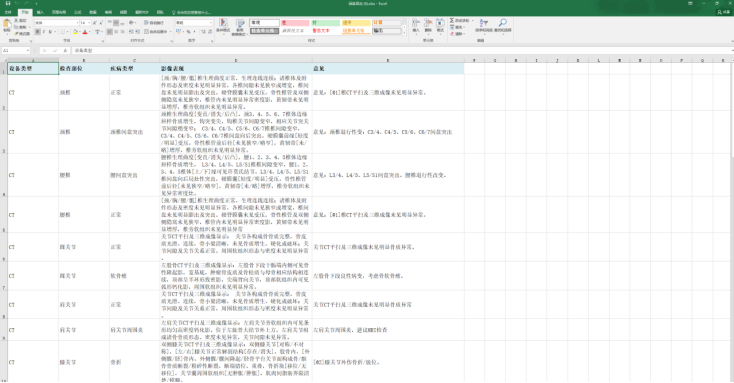Open the number format combo box
Image resolution: width=734 pixels, height=383 pixels.
[194, 23]
